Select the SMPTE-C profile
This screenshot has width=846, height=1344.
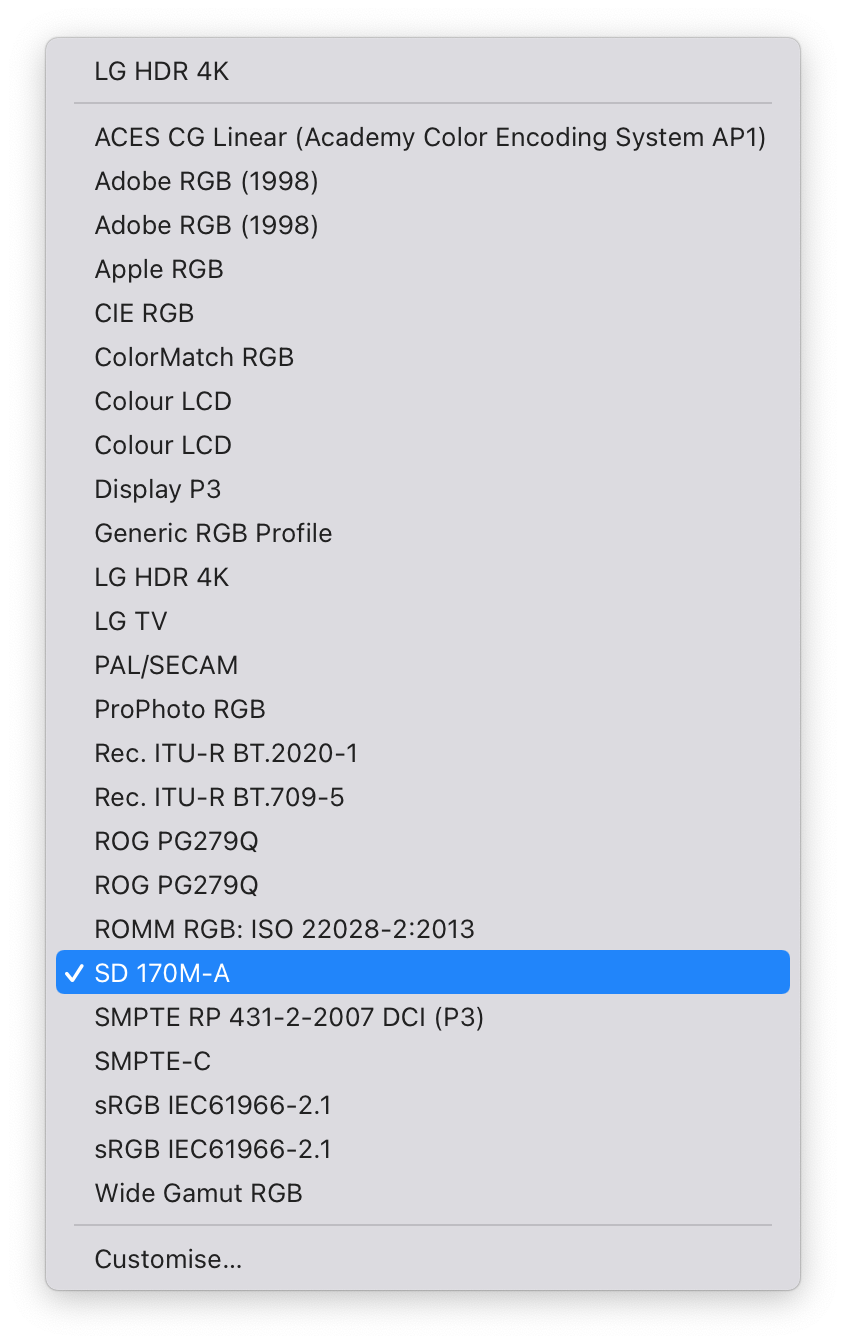[x=153, y=1061]
